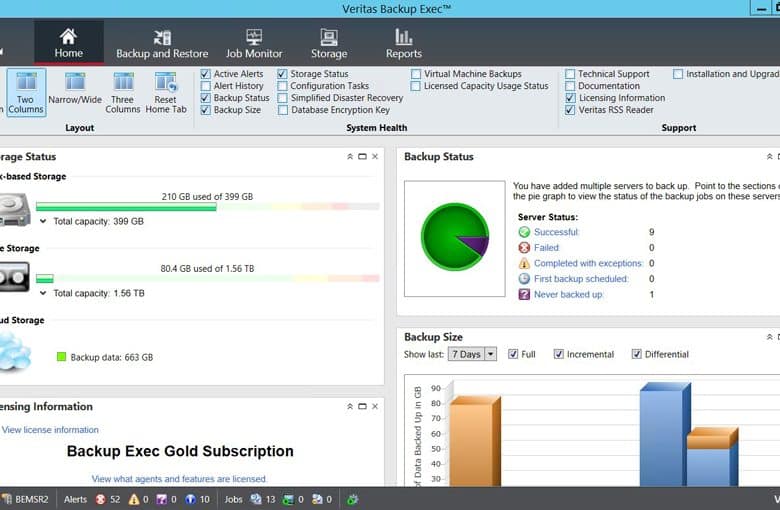780x510 pixels.
Task: Toggle Veritas RSS Reader checkbox
Action: tap(570, 109)
